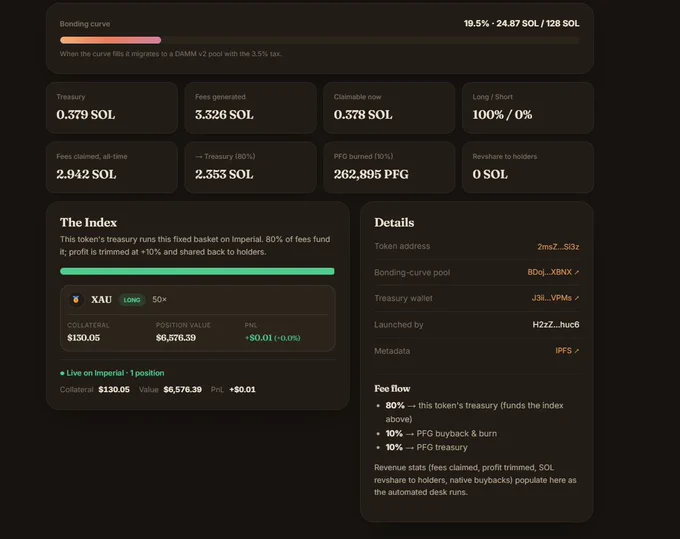Click the launcher address H2zZ...huc6
This screenshot has width=680, height=539.
pyautogui.click(x=556, y=325)
